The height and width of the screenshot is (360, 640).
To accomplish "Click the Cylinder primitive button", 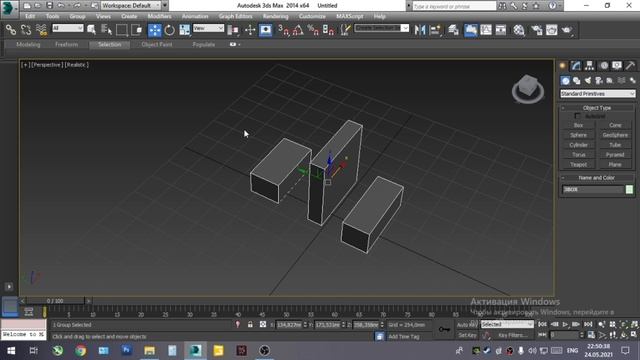I will pos(578,145).
